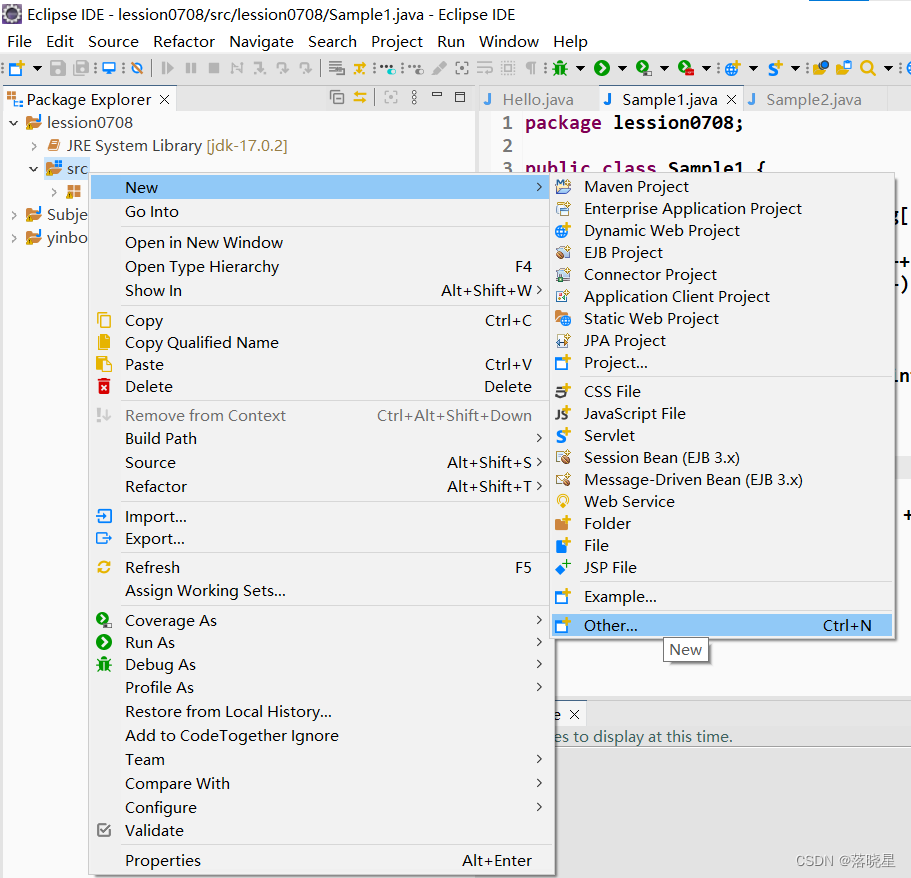Open the Debug As submenu
Image resolution: width=911 pixels, height=878 pixels.
(320, 664)
